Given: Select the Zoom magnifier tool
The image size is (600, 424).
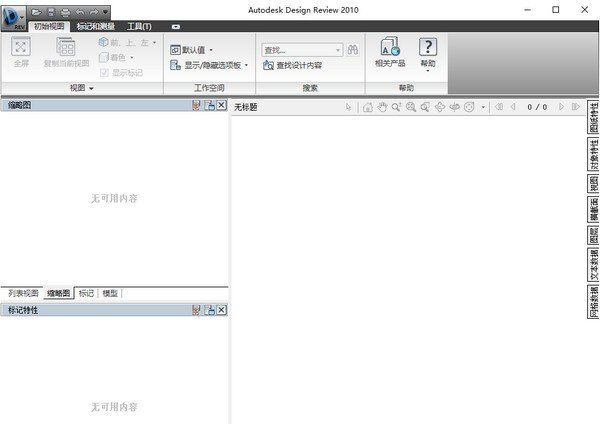Looking at the screenshot, I should click(x=397, y=107).
